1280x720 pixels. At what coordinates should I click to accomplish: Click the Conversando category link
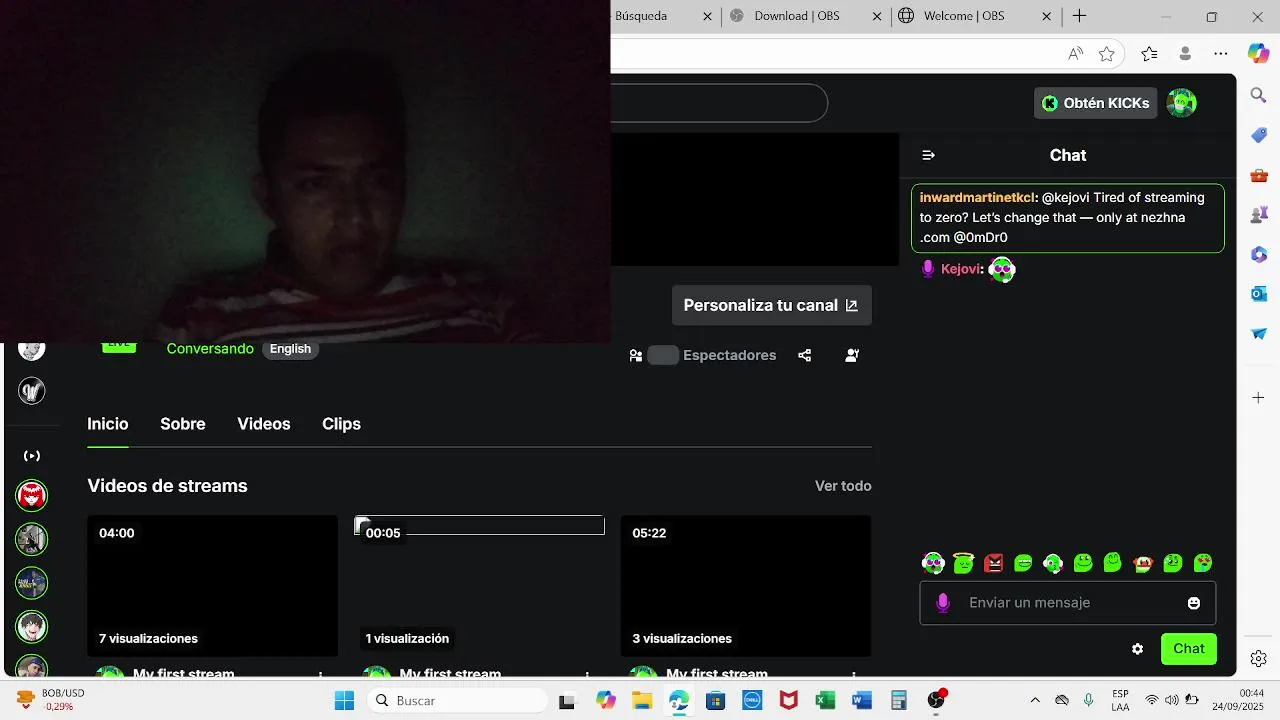[210, 349]
